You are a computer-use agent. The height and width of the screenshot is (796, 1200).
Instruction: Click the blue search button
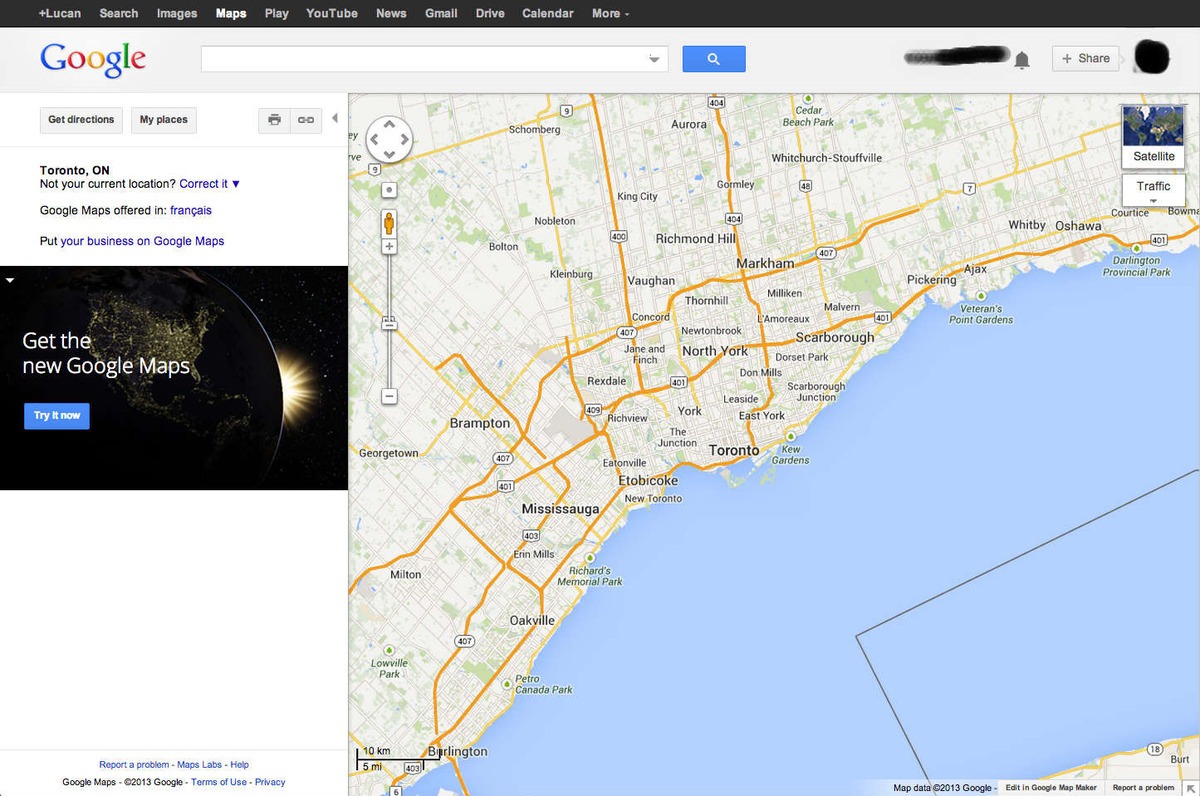pyautogui.click(x=714, y=59)
